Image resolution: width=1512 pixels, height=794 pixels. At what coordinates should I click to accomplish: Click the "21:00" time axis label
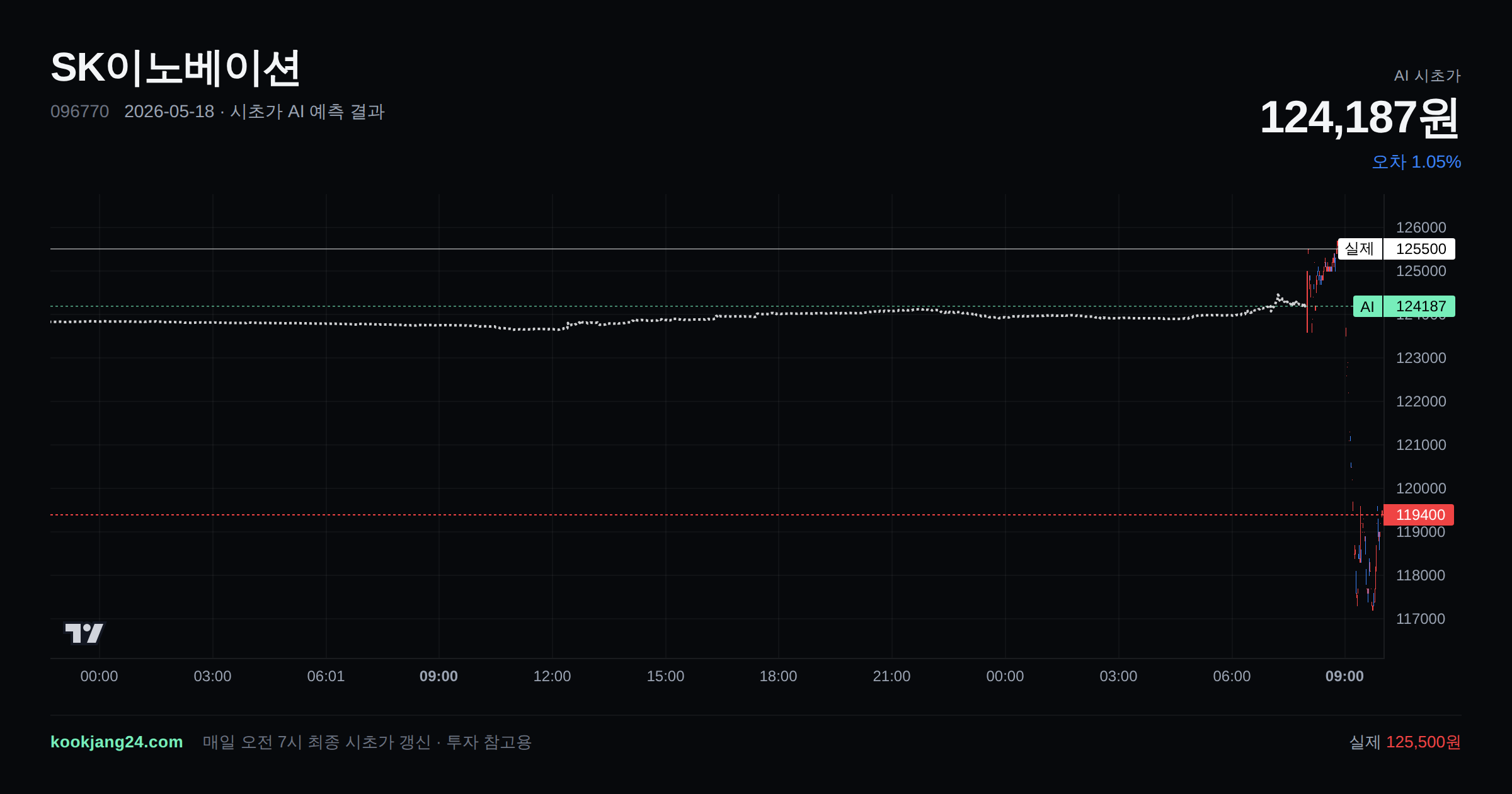pos(891,676)
